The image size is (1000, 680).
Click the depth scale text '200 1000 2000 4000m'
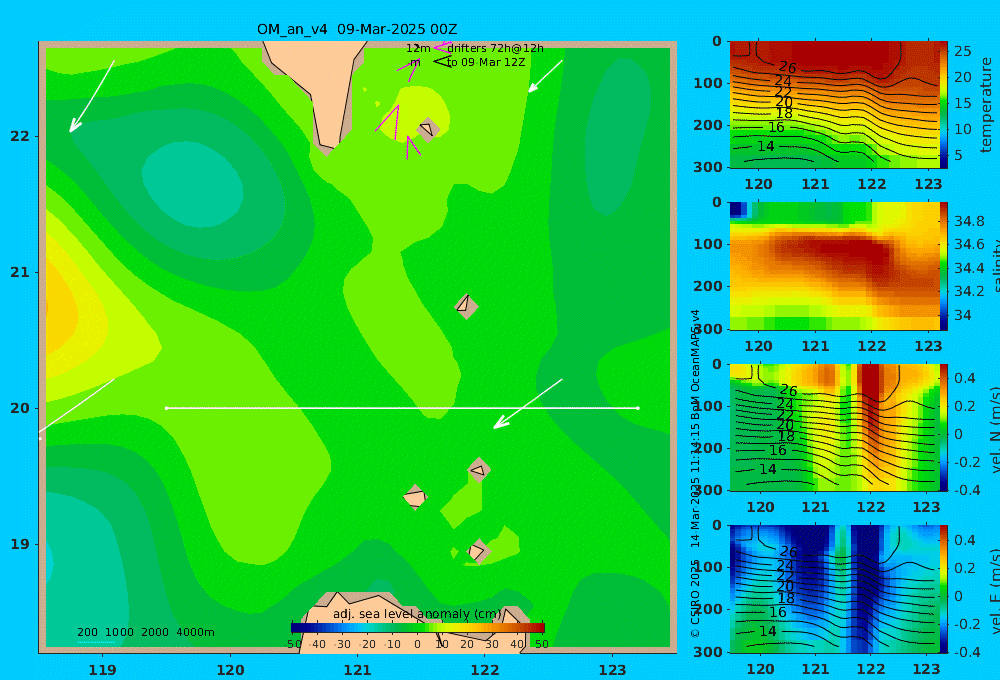(145, 632)
